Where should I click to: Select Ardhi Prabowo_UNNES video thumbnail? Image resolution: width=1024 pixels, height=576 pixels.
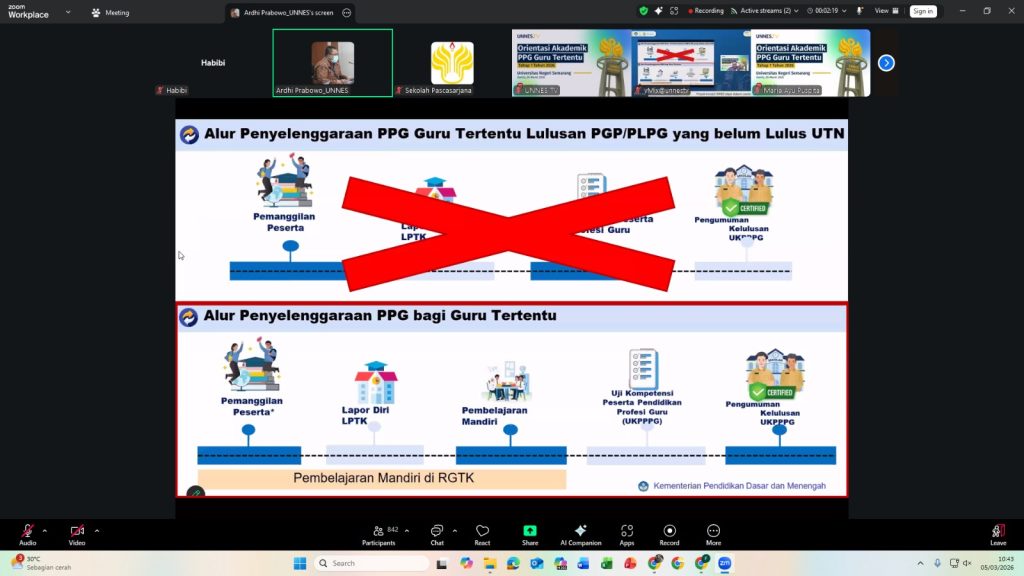click(x=332, y=62)
